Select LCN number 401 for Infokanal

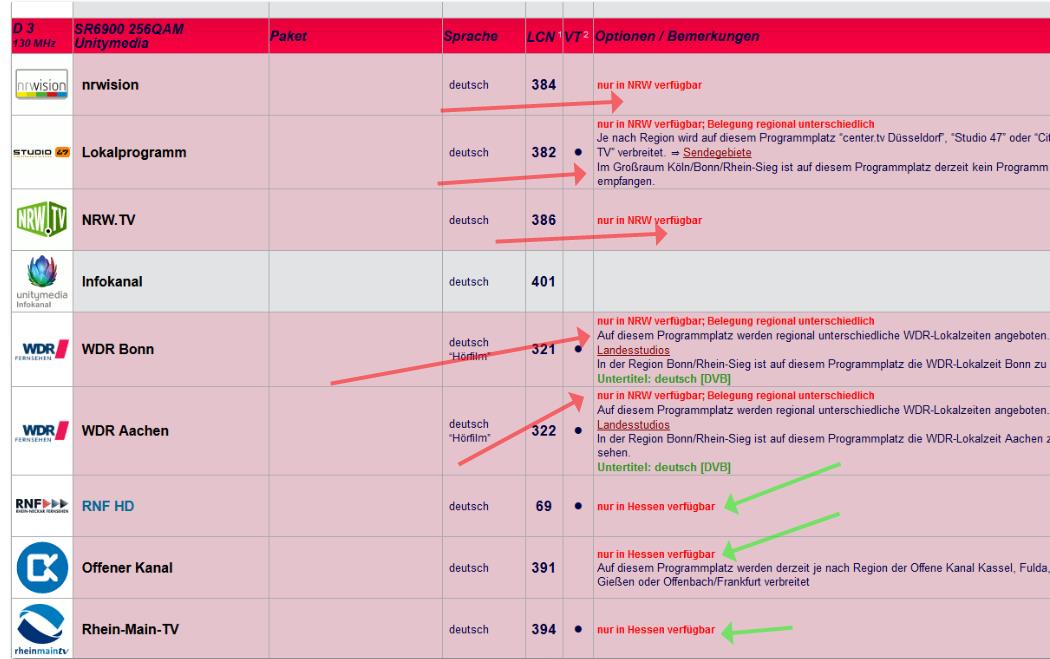click(x=543, y=282)
